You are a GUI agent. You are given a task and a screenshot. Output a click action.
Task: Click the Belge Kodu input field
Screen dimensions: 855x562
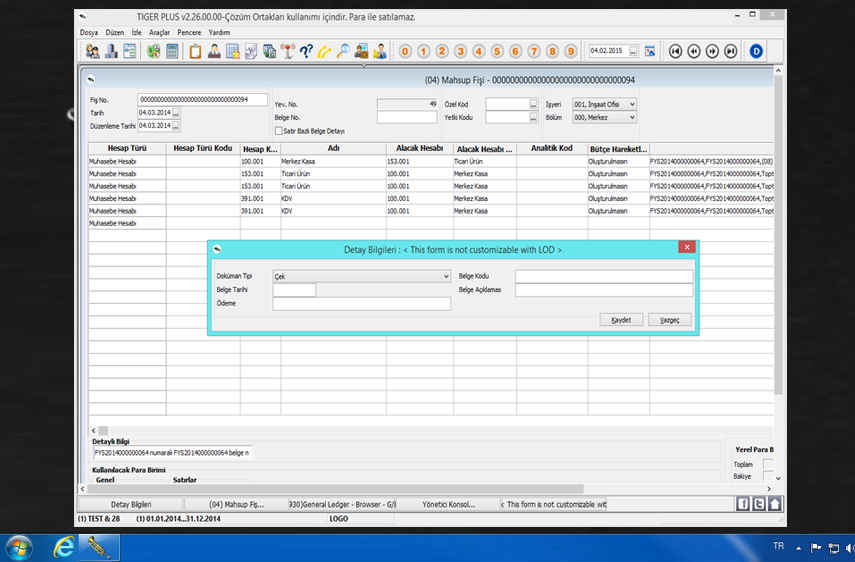[x=604, y=276]
